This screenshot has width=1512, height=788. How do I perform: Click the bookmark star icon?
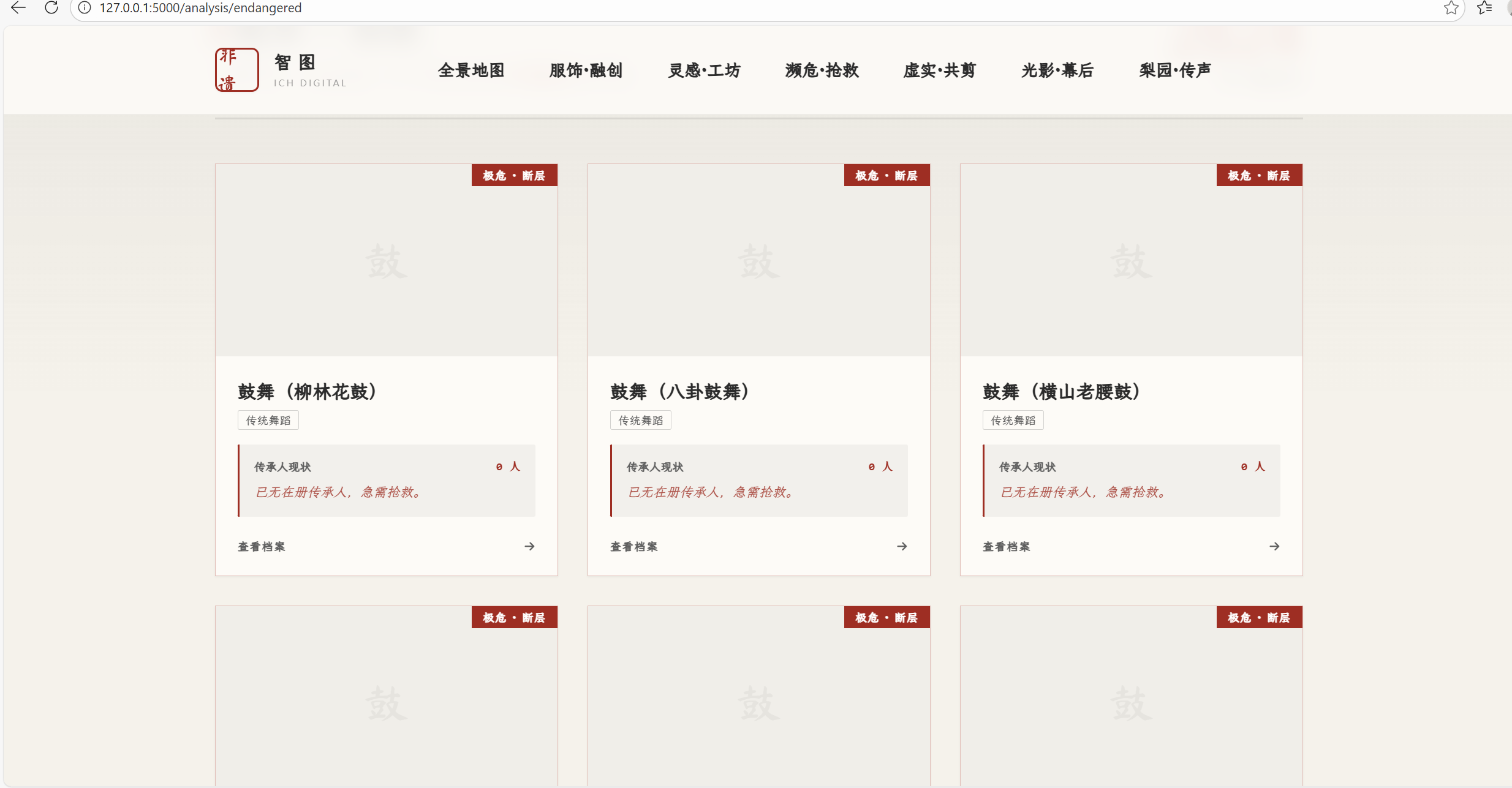pyautogui.click(x=1451, y=8)
